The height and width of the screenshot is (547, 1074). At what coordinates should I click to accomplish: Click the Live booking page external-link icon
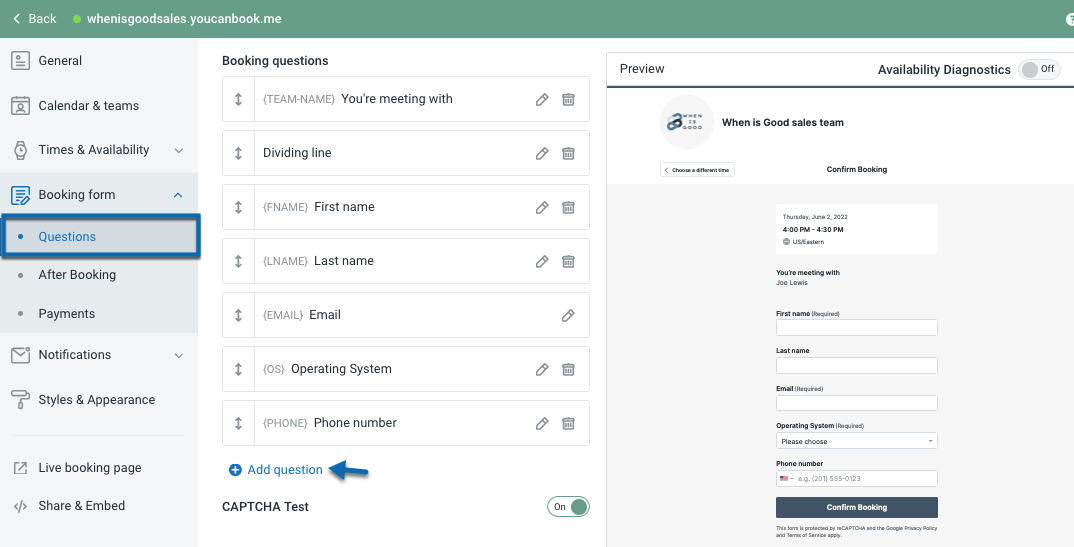(x=21, y=468)
